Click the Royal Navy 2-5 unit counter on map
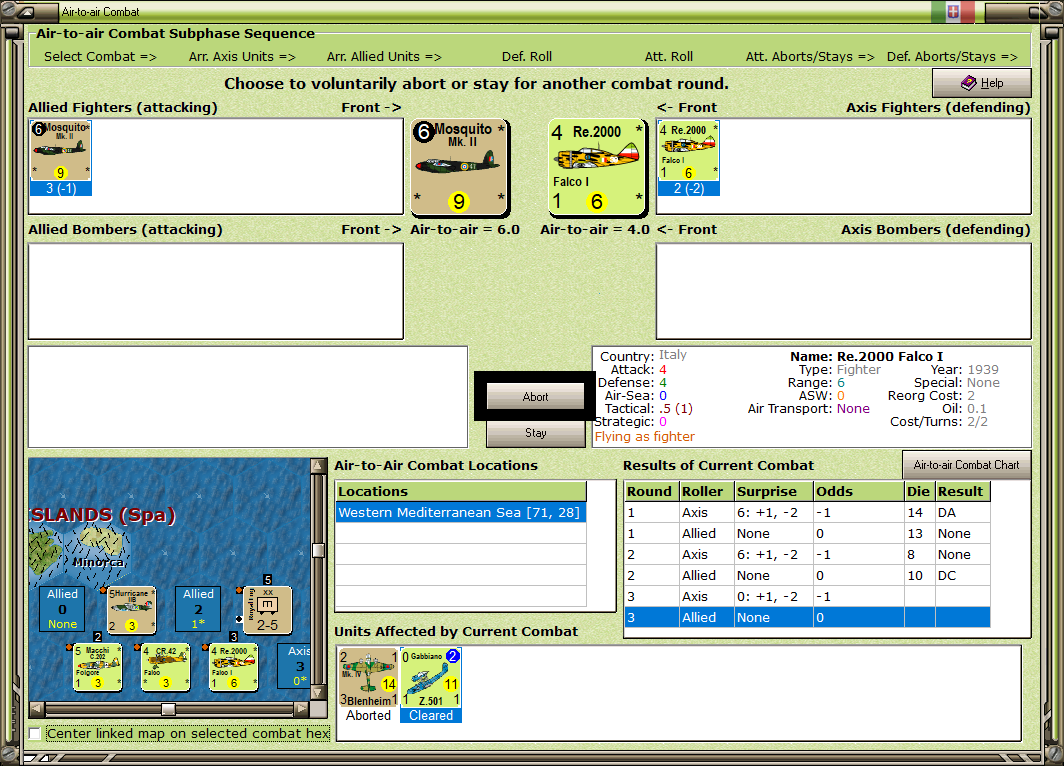 click(267, 610)
